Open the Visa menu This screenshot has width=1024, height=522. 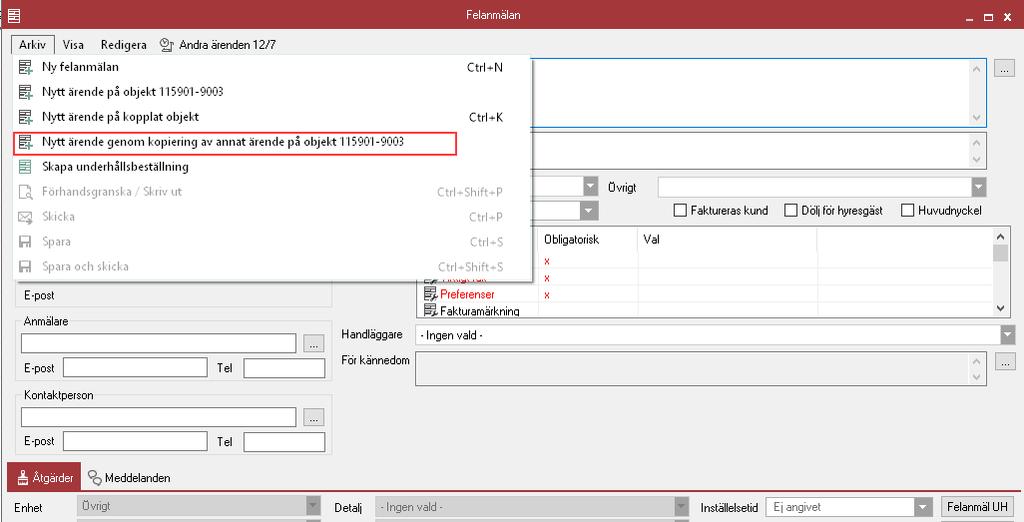click(x=73, y=45)
